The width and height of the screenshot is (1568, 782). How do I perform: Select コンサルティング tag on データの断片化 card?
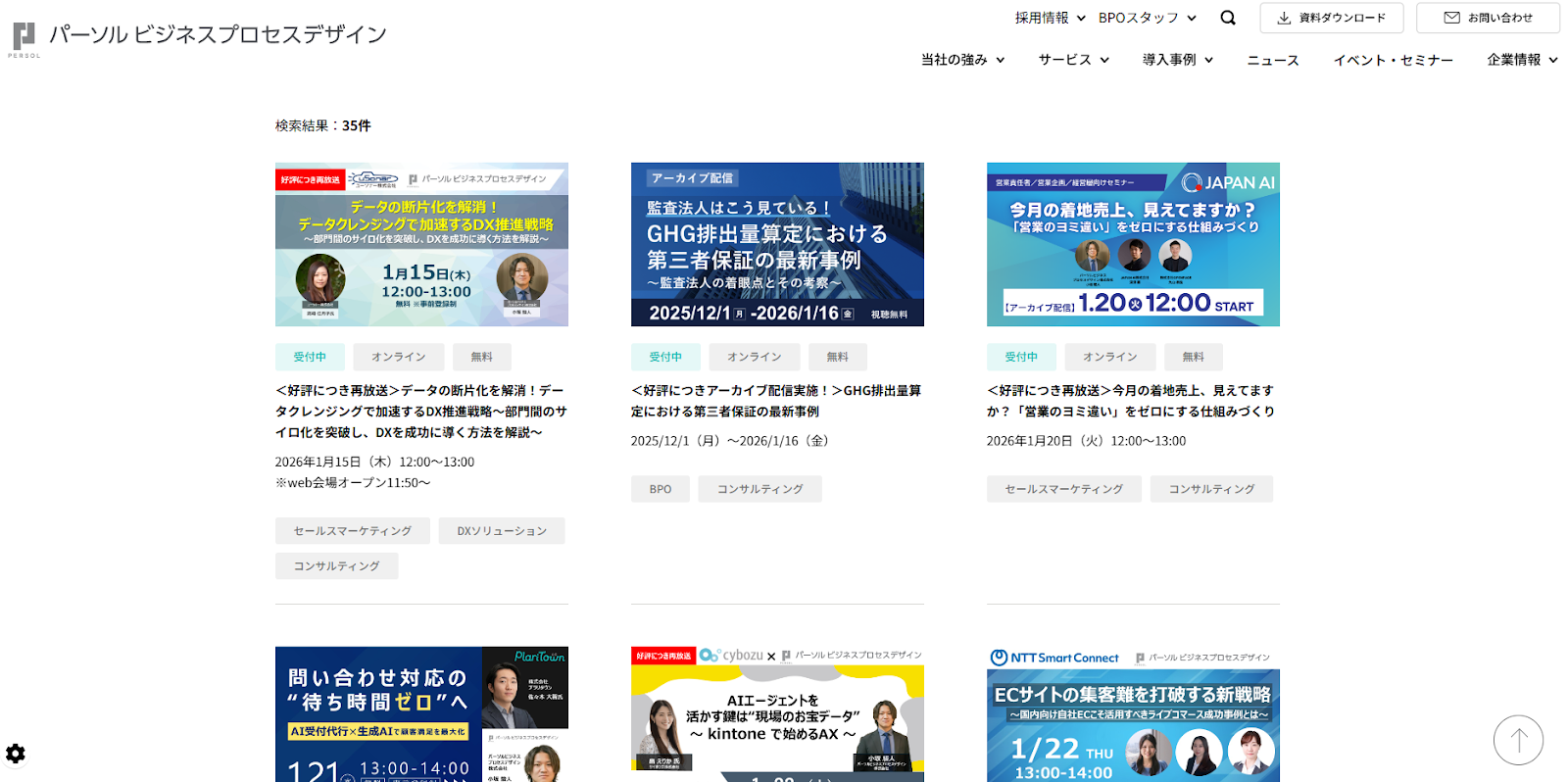coord(337,566)
